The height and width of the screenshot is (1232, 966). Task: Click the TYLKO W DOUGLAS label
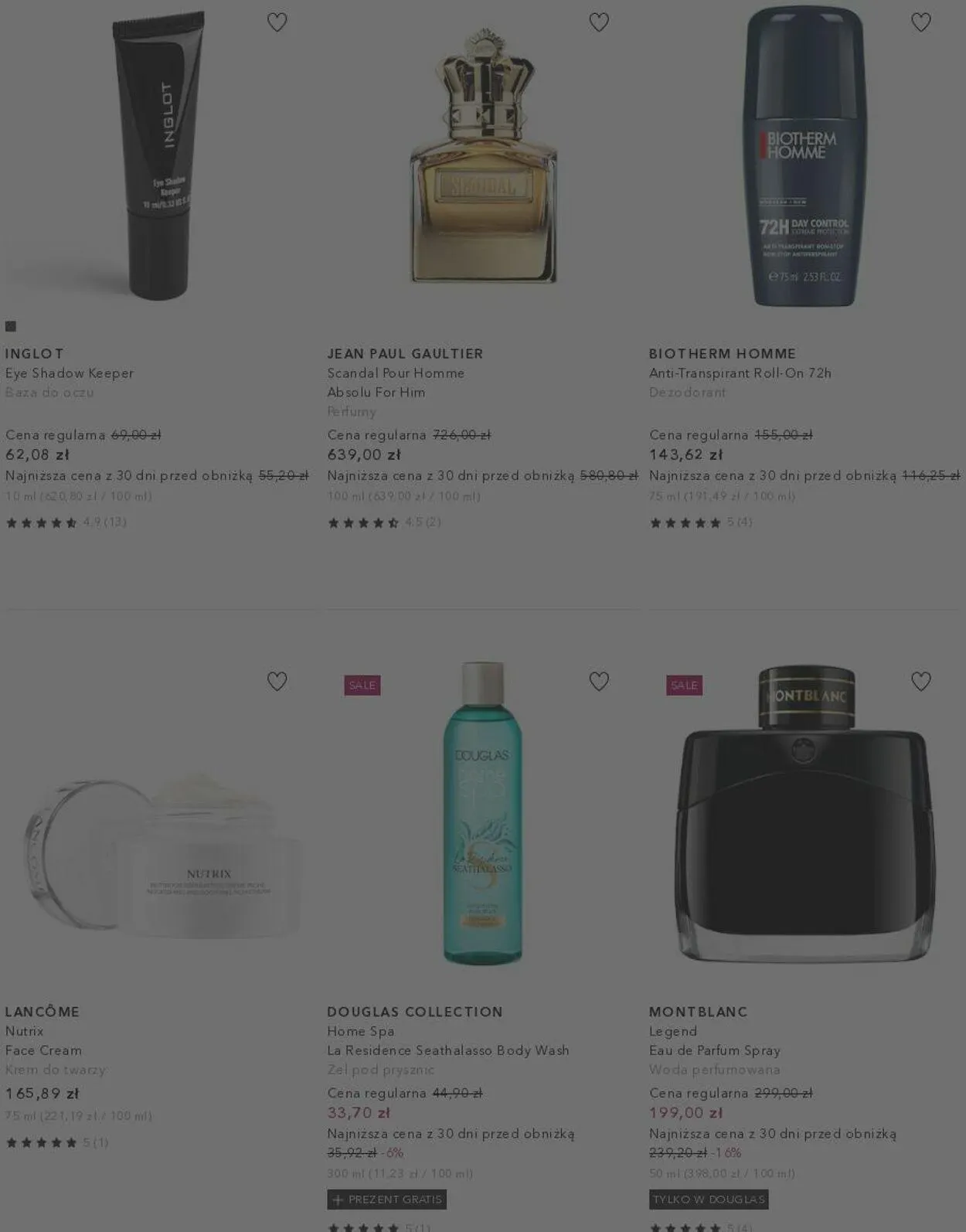click(x=709, y=1200)
